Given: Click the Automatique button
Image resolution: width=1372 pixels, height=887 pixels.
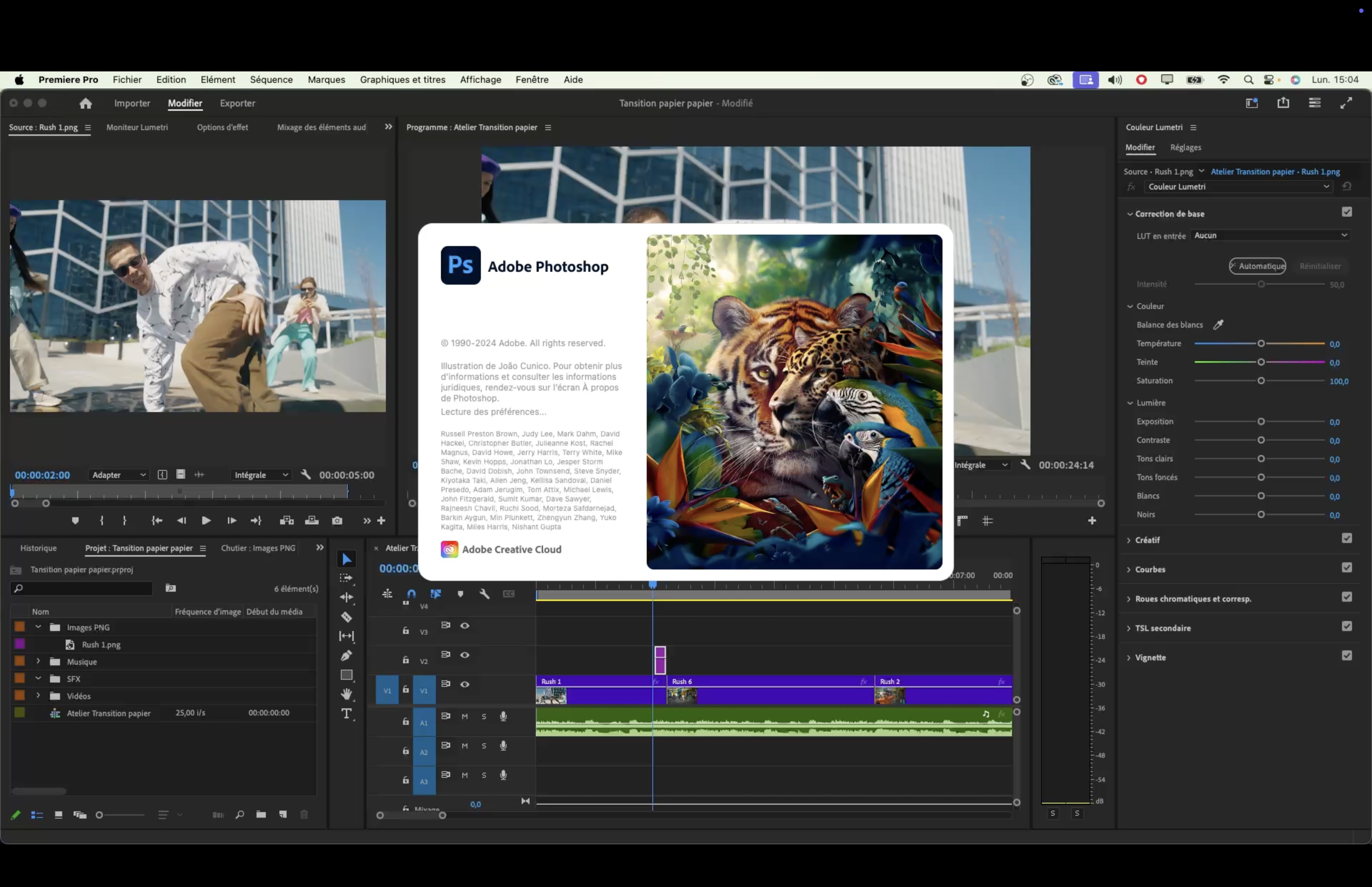Looking at the screenshot, I should [x=1258, y=266].
